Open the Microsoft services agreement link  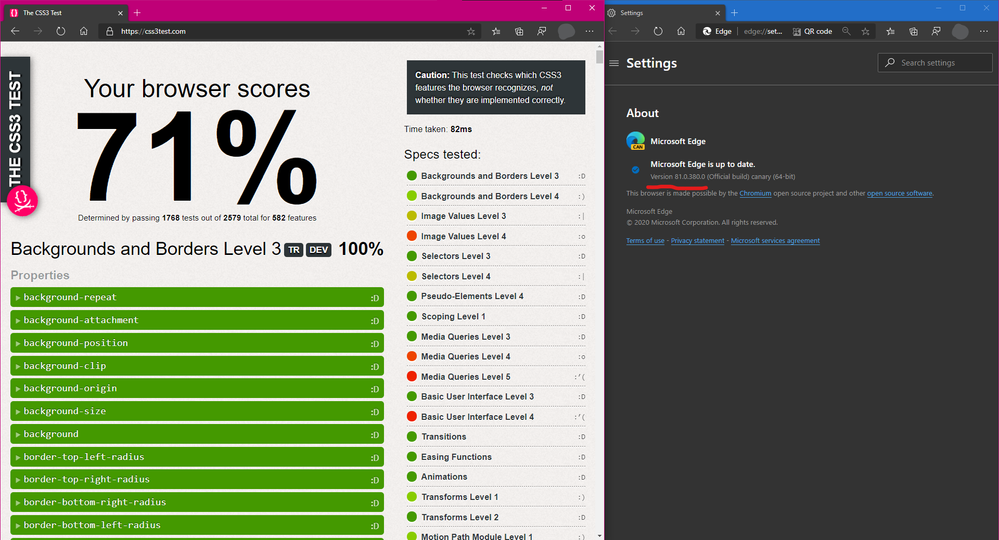click(775, 241)
